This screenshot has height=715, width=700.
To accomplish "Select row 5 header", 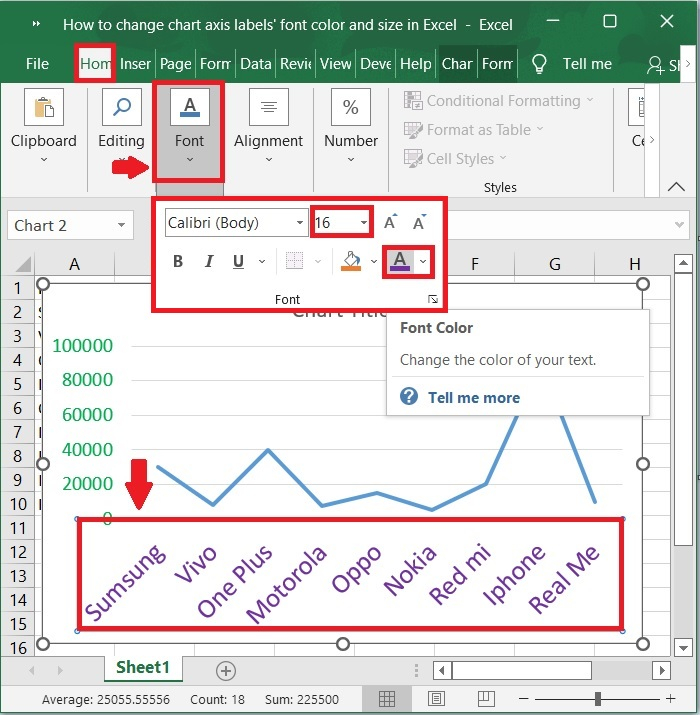I will click(17, 384).
